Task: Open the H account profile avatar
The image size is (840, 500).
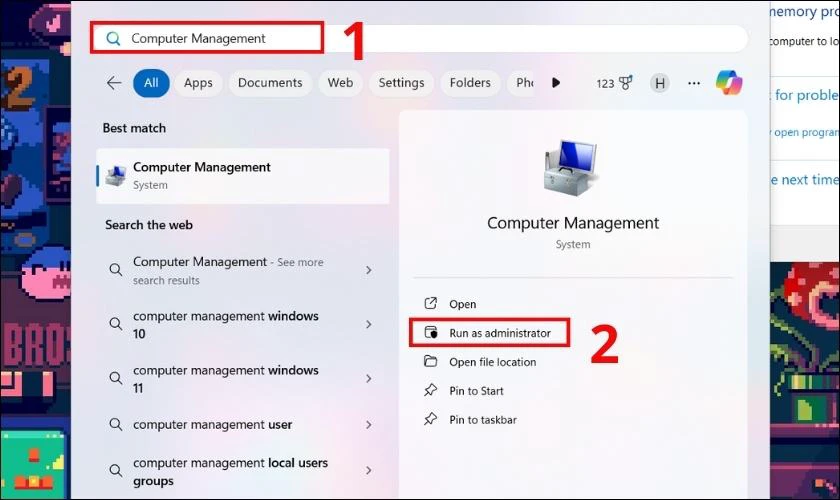Action: (659, 83)
